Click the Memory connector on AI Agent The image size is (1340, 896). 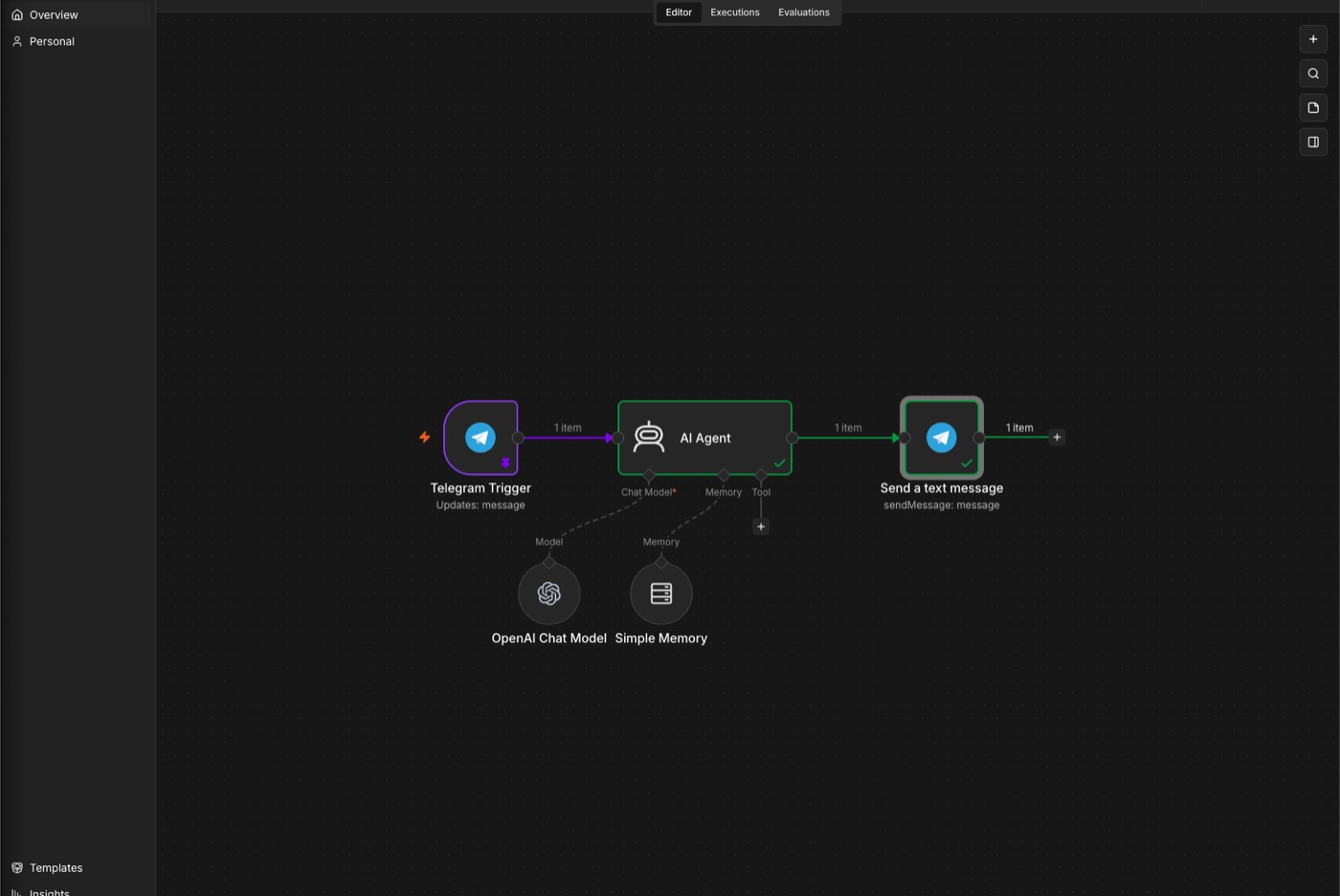pos(724,476)
